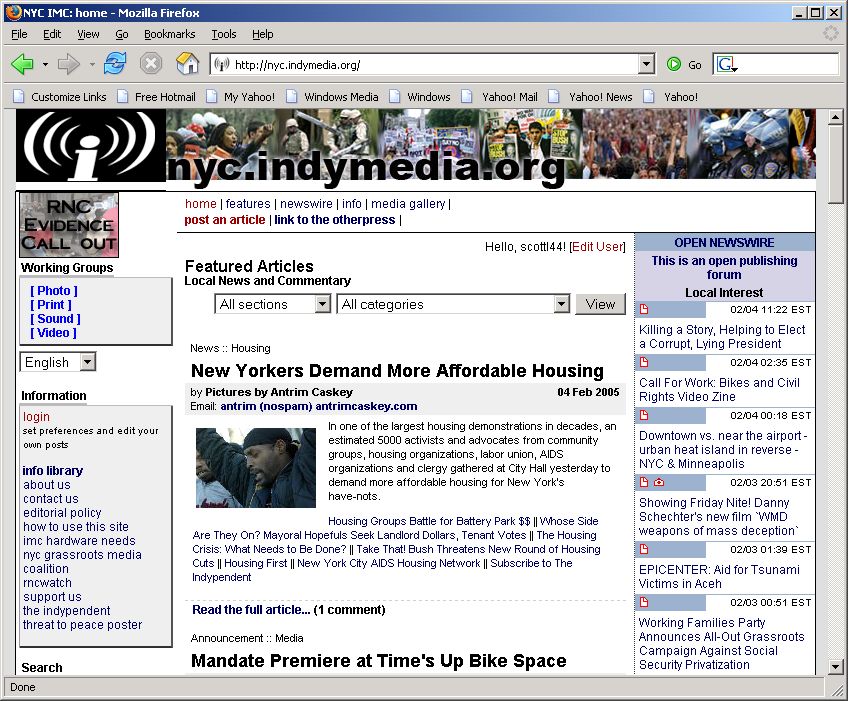This screenshot has width=848, height=701.
Task: Click document icon for 02/03 00:51 post
Action: [644, 602]
